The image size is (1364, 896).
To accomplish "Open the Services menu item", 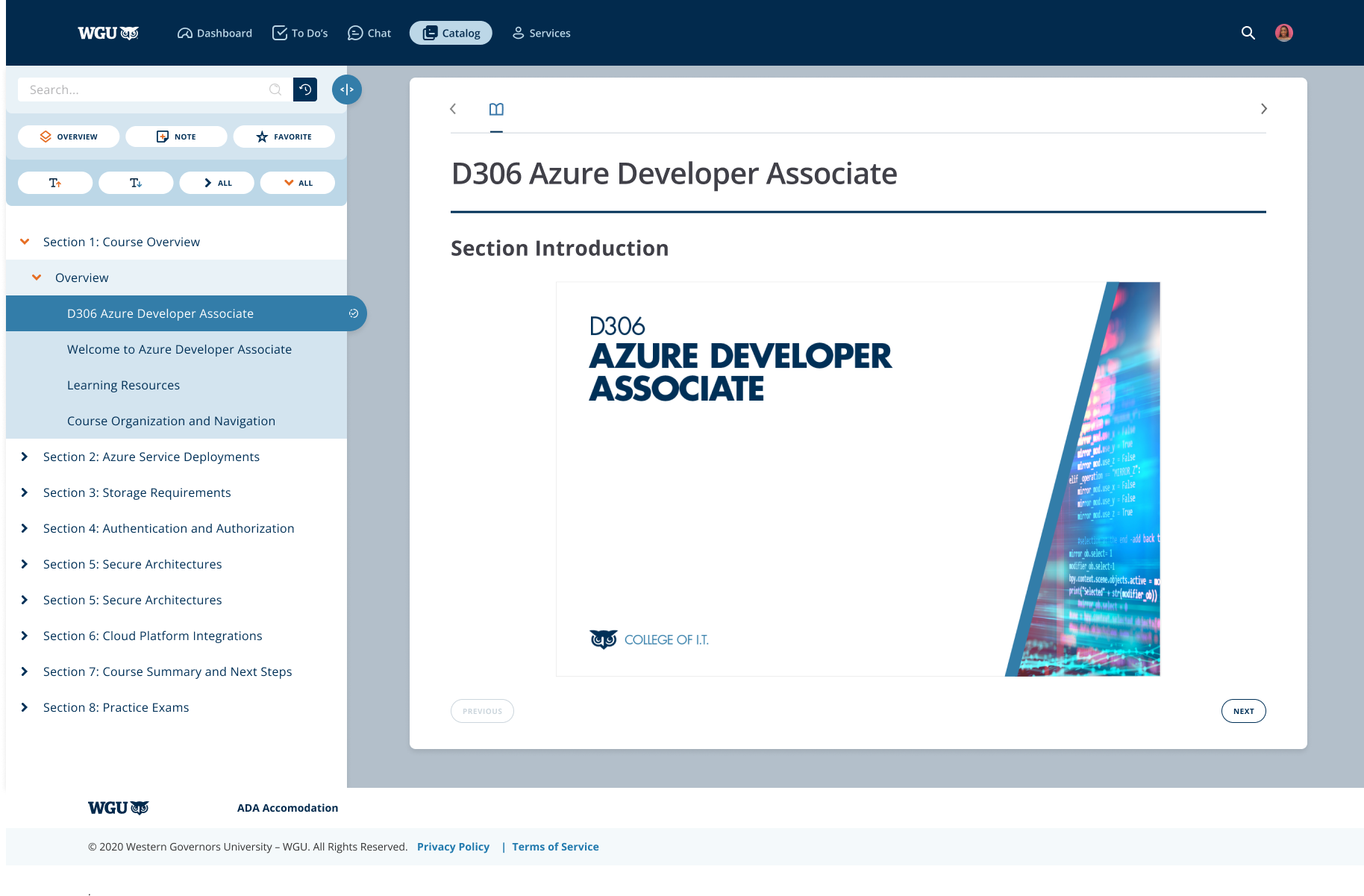I will (542, 33).
